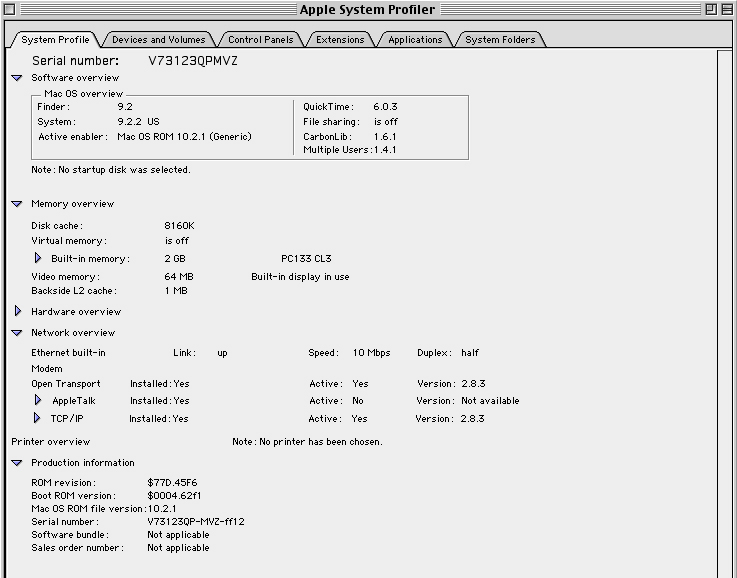Click the AppleTalk Active No value

point(358,401)
